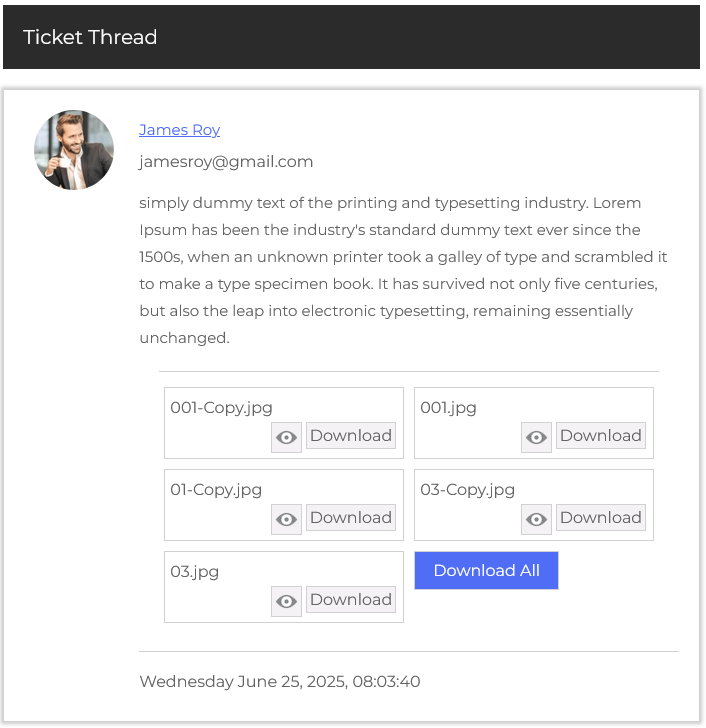Viewport: 706px width, 728px height.
Task: Click the Wednesday June 25, 2025 timestamp
Action: click(280, 682)
